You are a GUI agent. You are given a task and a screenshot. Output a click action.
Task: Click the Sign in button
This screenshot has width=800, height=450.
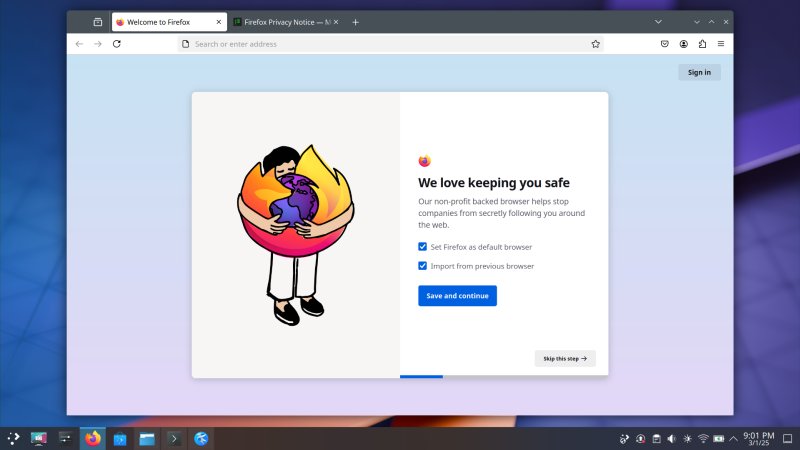(699, 72)
